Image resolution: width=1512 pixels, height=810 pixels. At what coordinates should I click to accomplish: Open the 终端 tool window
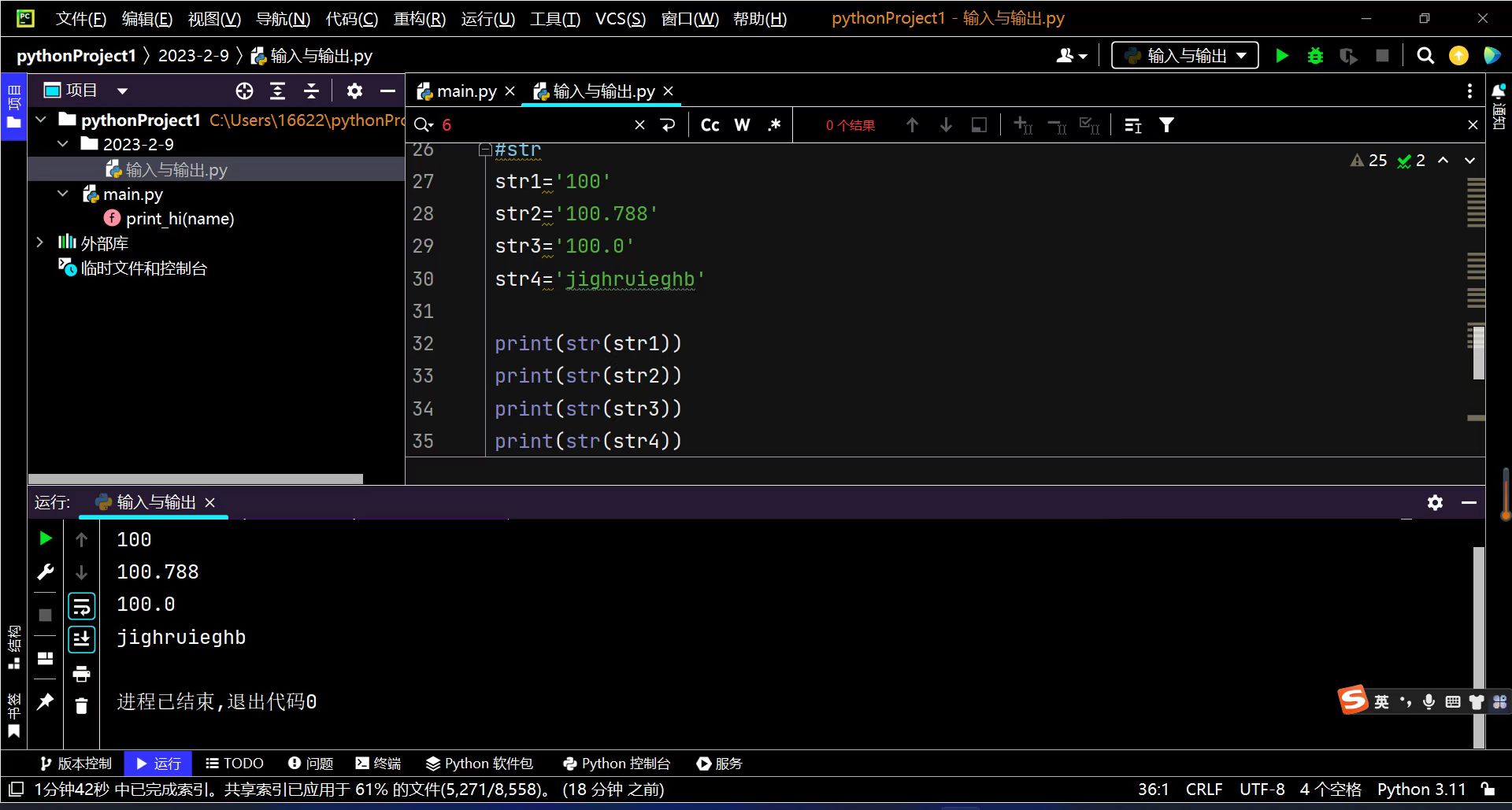(x=378, y=764)
